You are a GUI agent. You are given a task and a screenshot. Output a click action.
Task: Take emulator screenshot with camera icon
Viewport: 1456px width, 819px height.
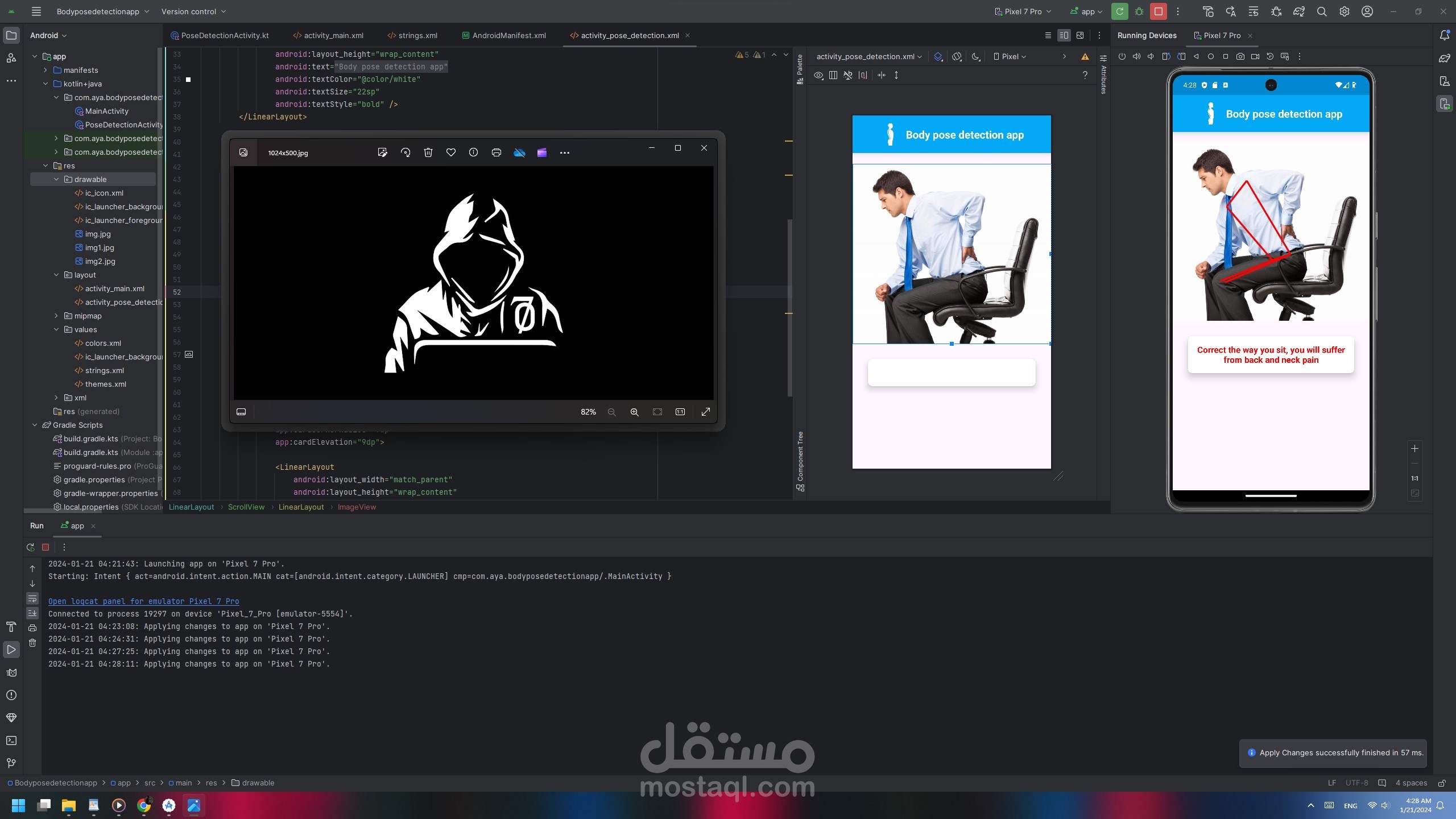tap(1240, 56)
